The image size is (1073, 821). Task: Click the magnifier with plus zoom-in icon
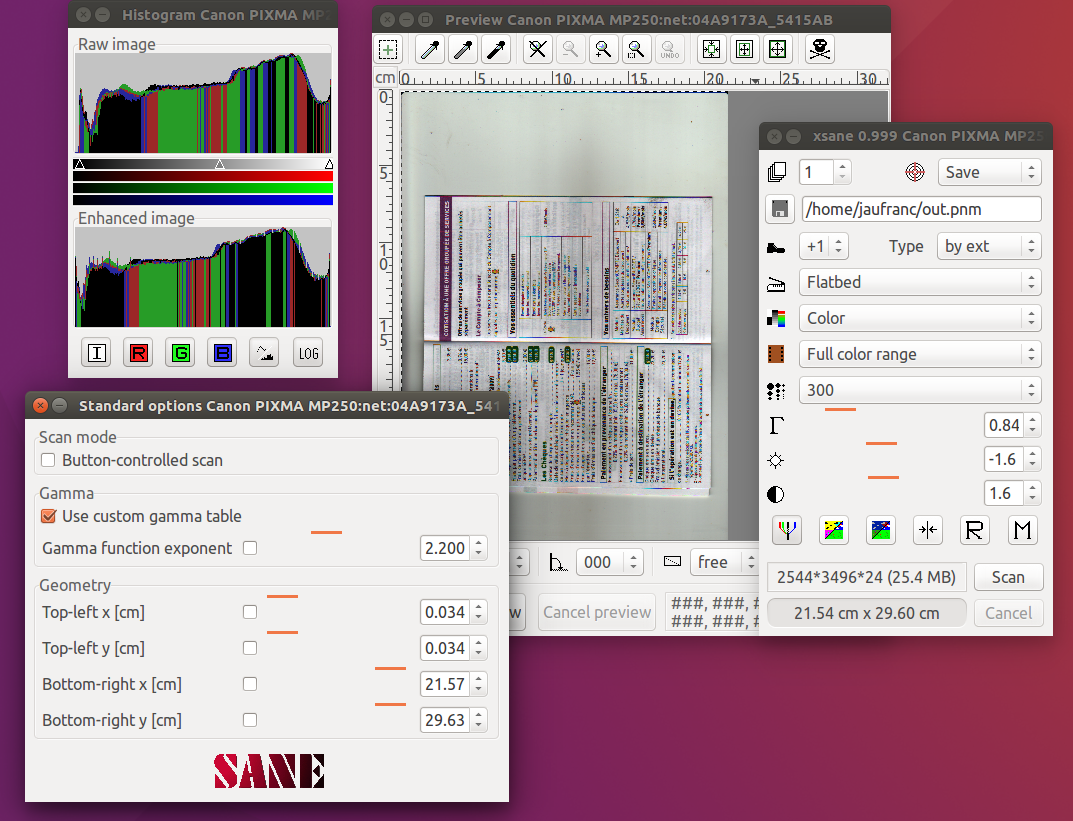pos(603,49)
